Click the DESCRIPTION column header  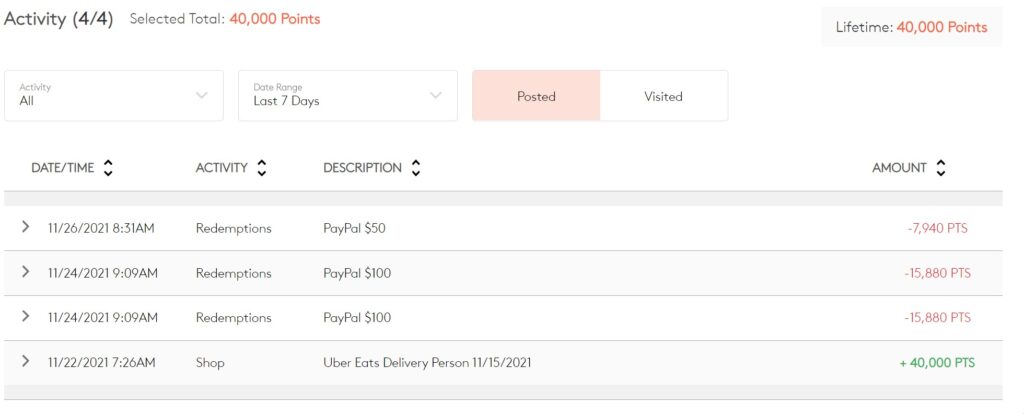pos(362,168)
